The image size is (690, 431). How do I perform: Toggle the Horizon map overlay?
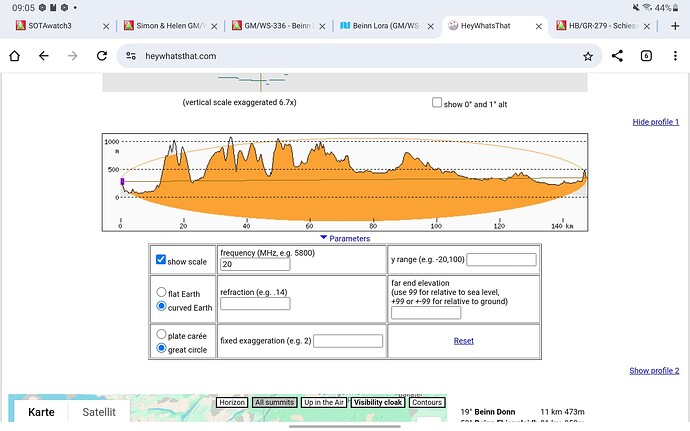click(x=232, y=402)
